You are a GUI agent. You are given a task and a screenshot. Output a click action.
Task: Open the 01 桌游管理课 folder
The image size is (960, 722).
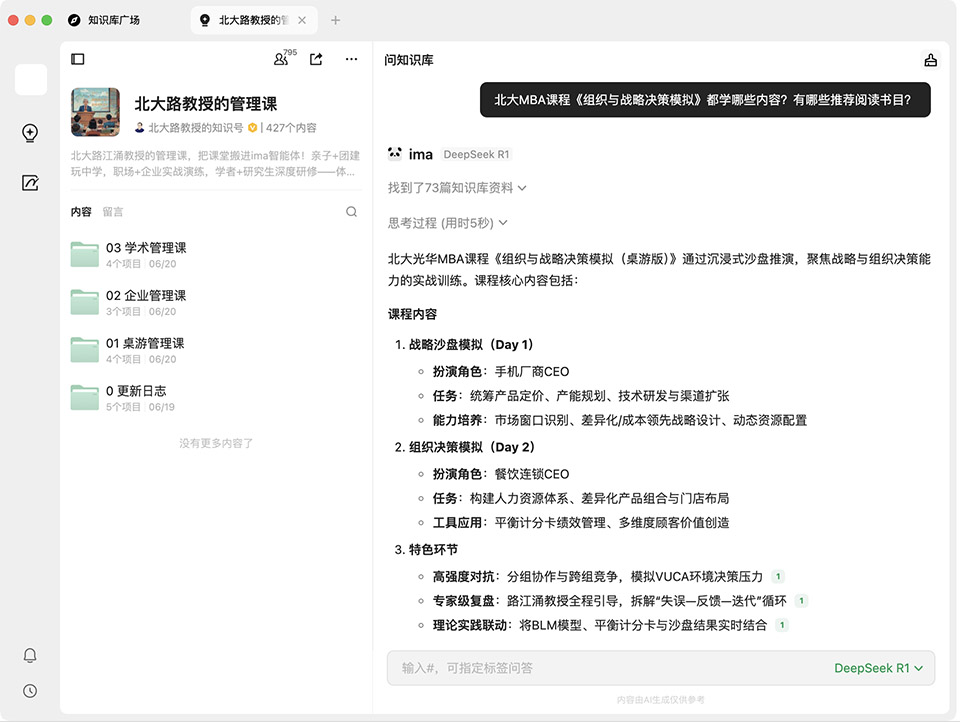[145, 343]
